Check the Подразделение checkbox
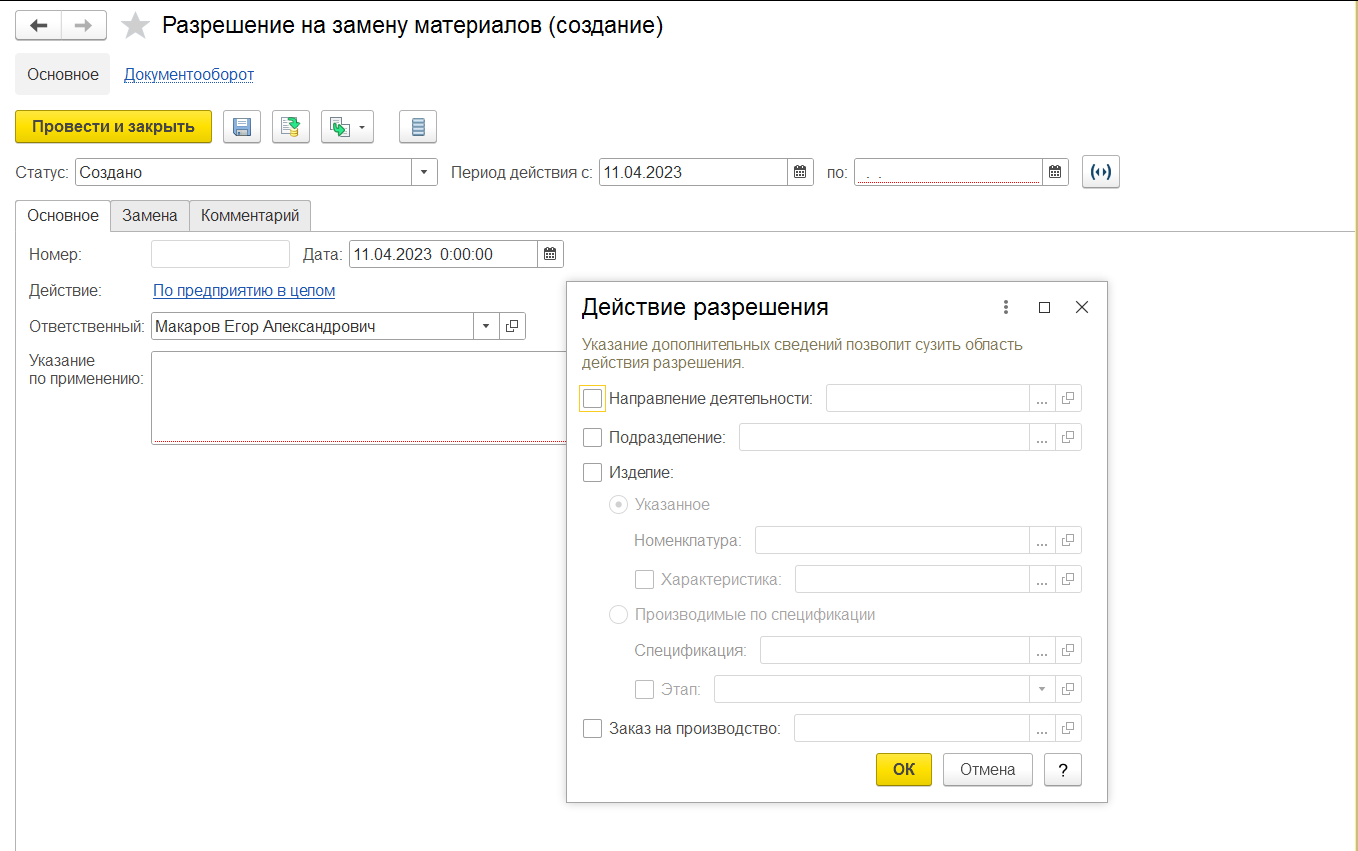The width and height of the screenshot is (1358, 851). click(x=592, y=437)
